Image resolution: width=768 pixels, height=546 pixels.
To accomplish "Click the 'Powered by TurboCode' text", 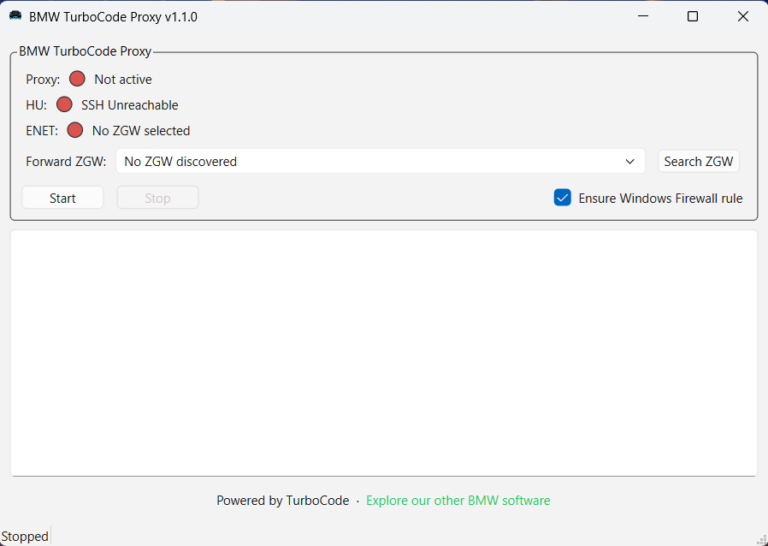I will click(283, 500).
